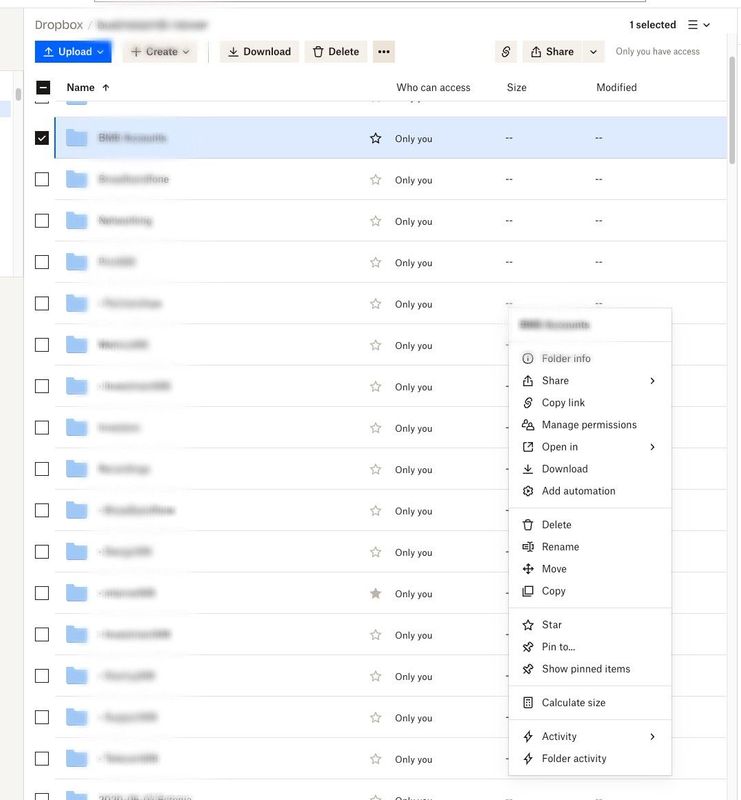
Task: Star the selected highlighted folder
Action: pos(376,138)
